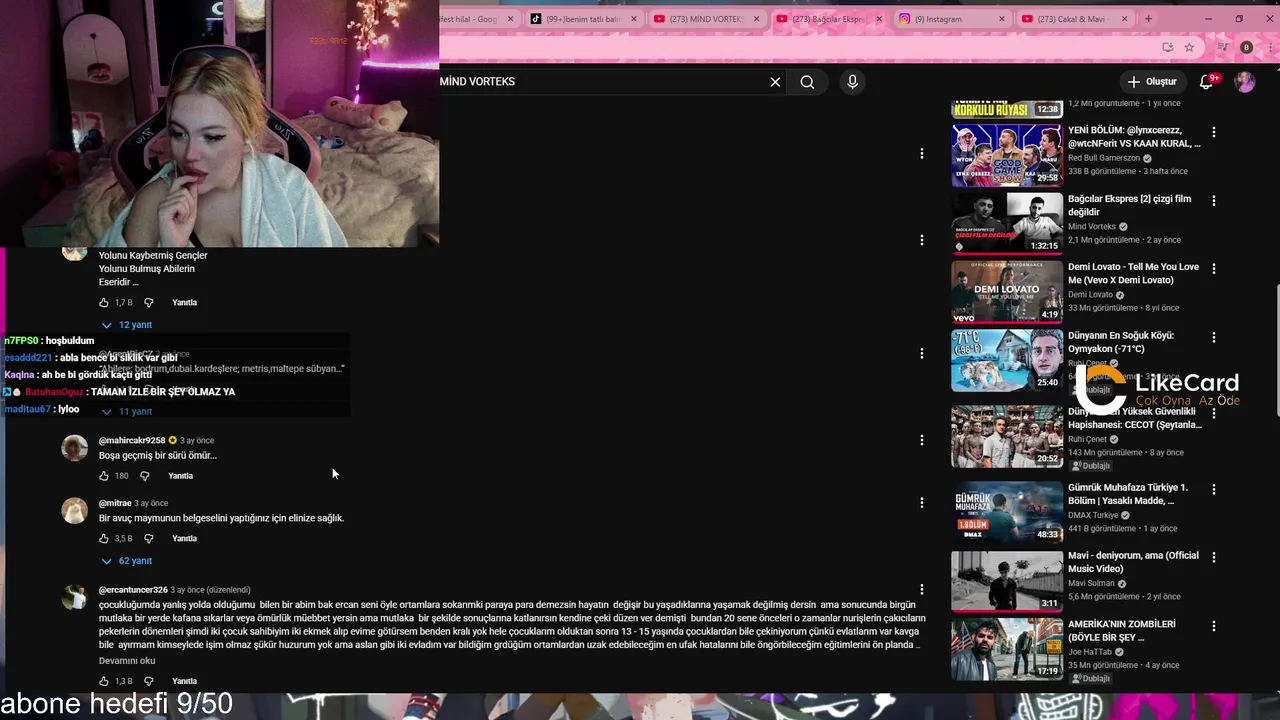The height and width of the screenshot is (720, 1280).
Task: Like mahircakr9258's comment
Action: (104, 476)
